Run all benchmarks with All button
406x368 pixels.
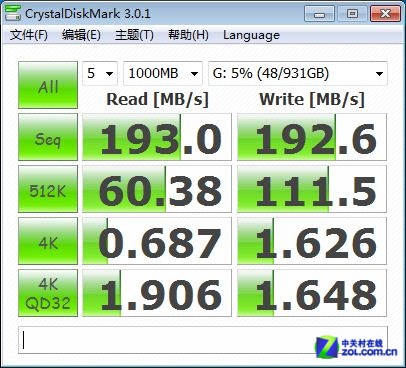tap(48, 85)
